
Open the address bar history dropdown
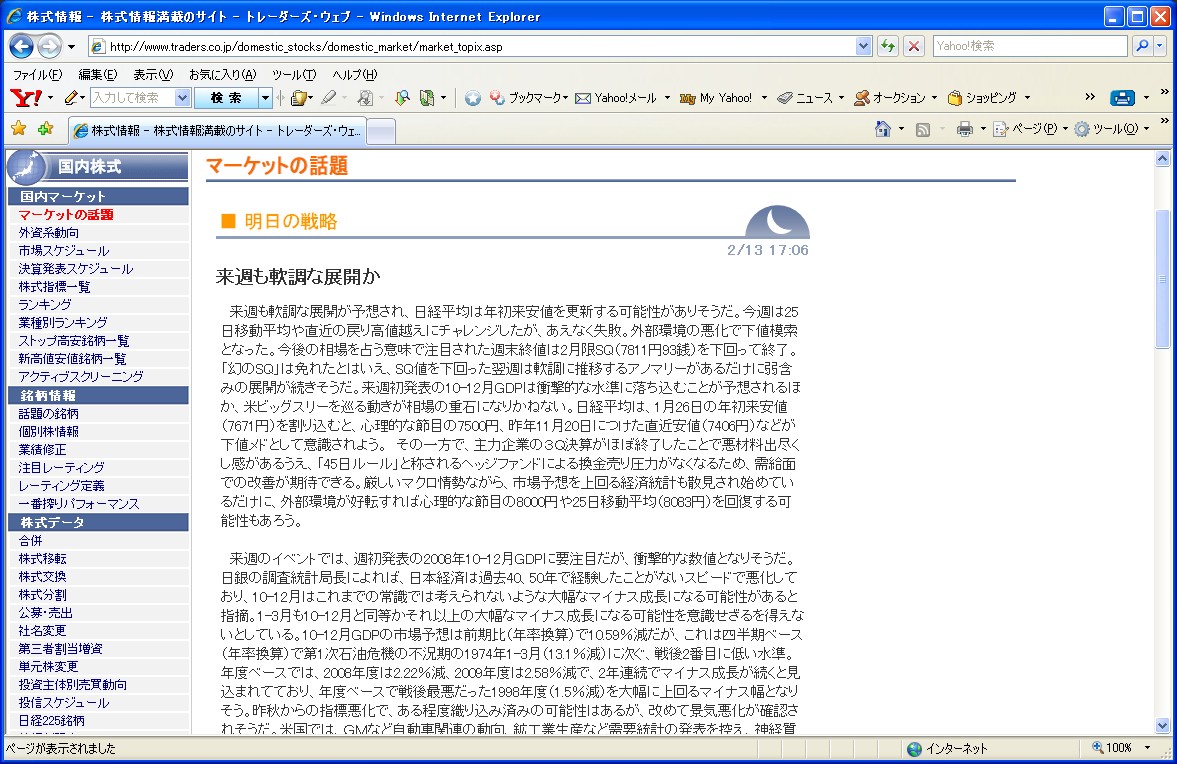(x=863, y=47)
